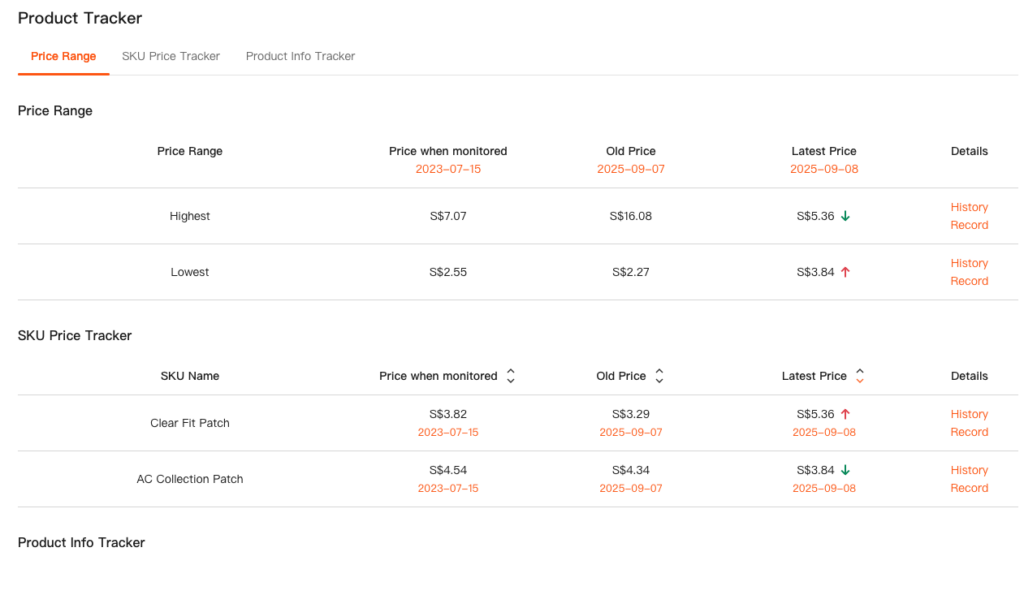This screenshot has width=1024, height=595.
Task: Sort by Price when monitored column
Action: pyautogui.click(x=510, y=376)
